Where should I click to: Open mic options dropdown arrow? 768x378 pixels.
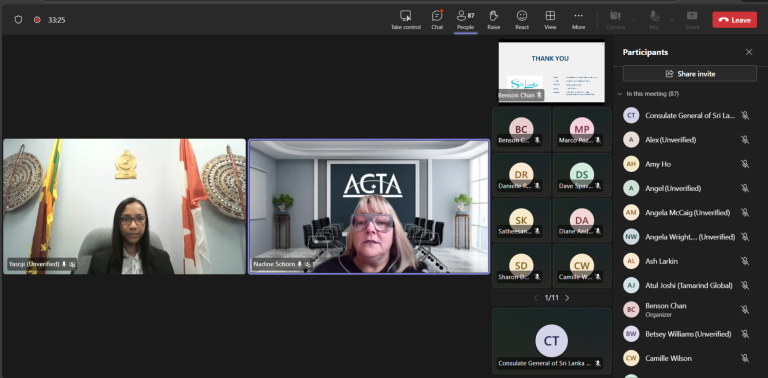672,20
